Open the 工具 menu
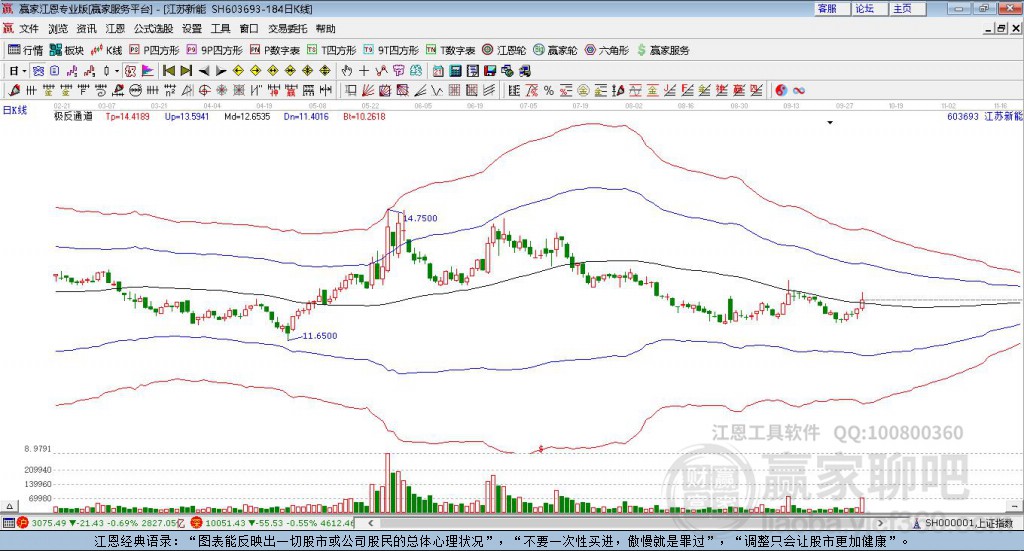This screenshot has height=551, width=1024. [x=221, y=29]
